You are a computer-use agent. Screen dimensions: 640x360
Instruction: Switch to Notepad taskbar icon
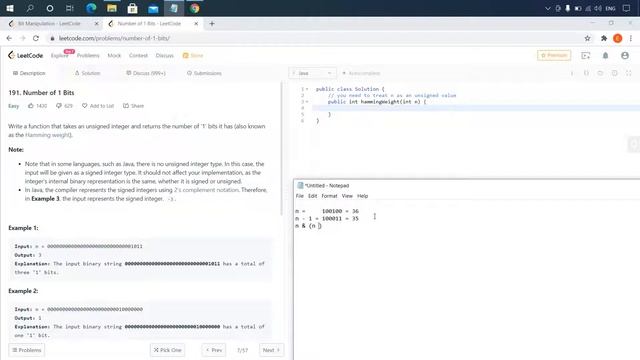(174, 8)
